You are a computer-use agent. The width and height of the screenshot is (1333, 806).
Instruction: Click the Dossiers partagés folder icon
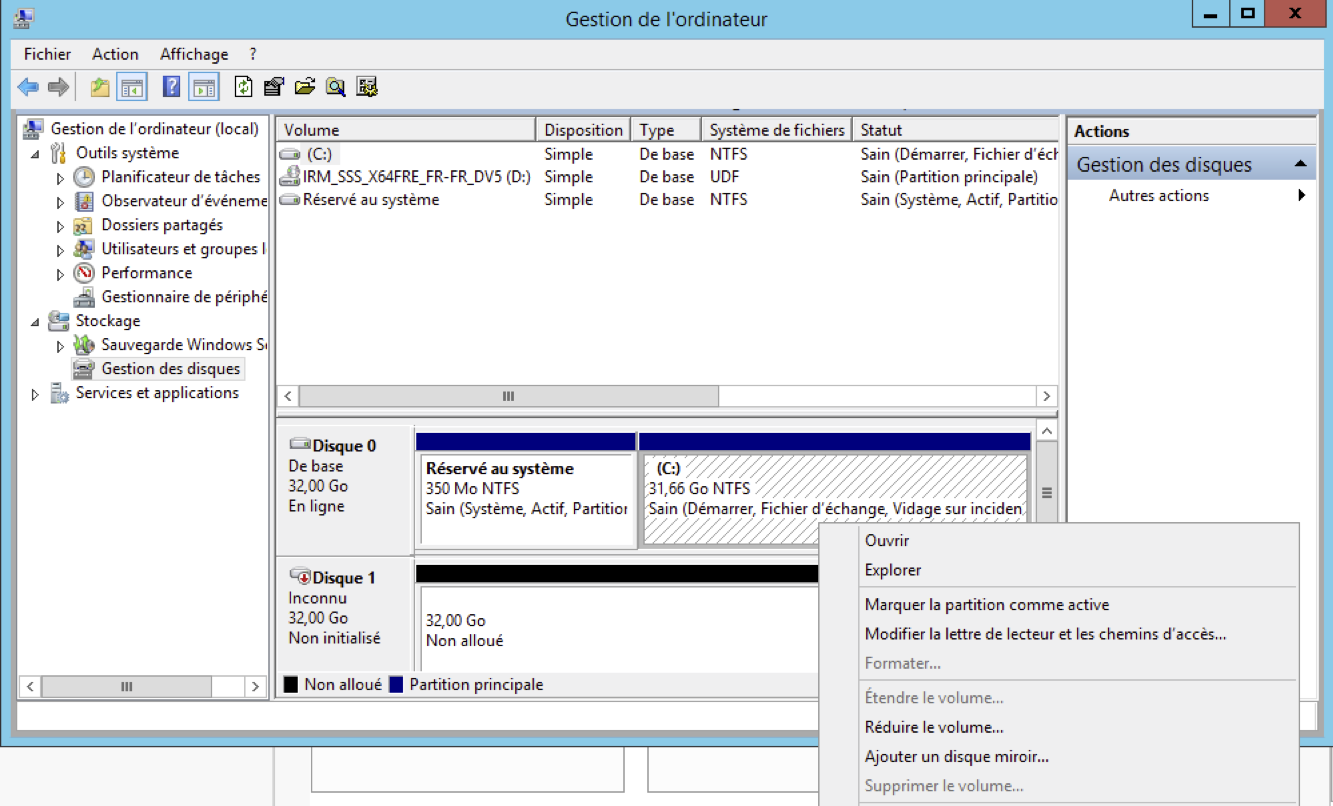(85, 225)
